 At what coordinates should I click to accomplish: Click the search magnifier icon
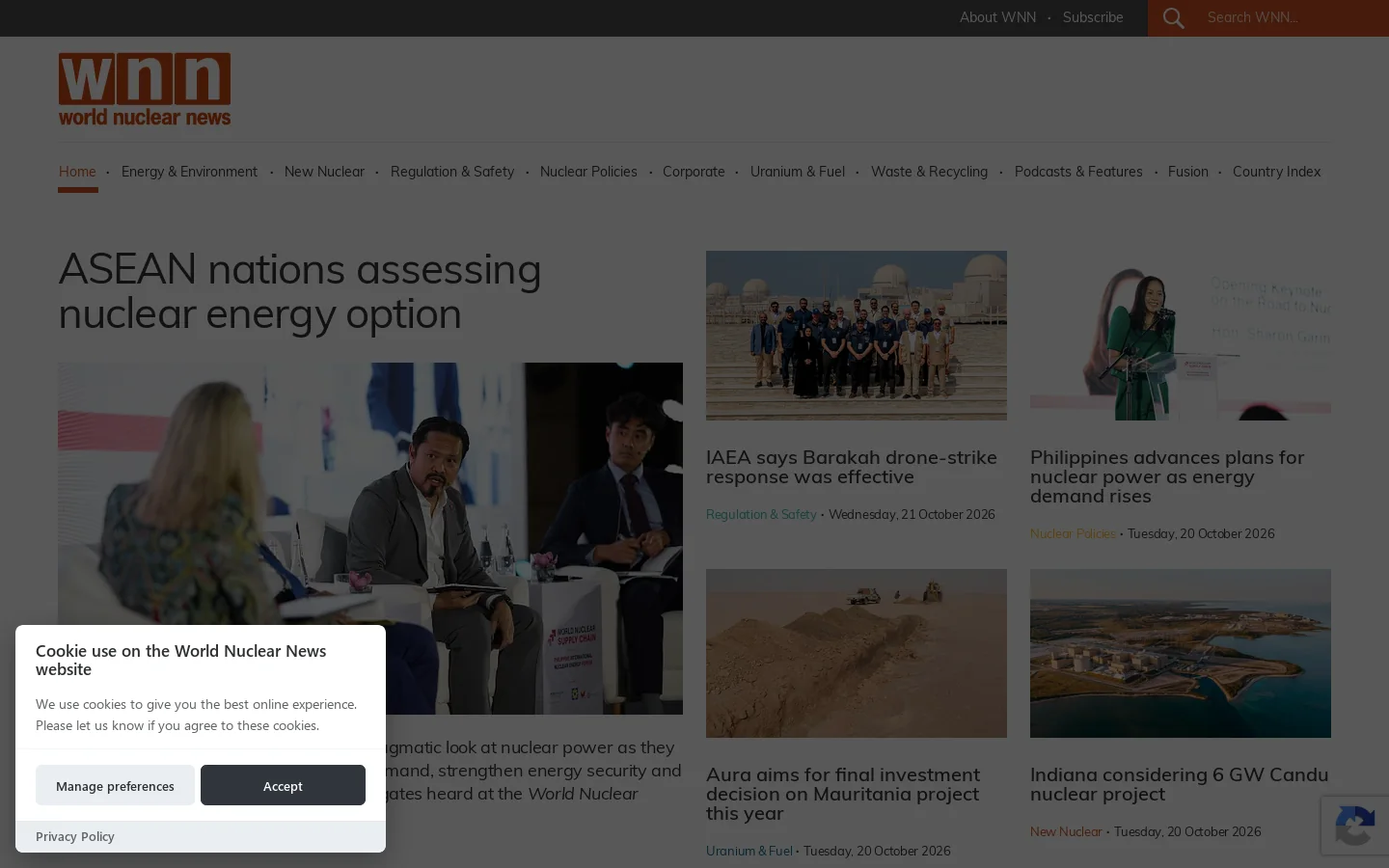point(1173,18)
